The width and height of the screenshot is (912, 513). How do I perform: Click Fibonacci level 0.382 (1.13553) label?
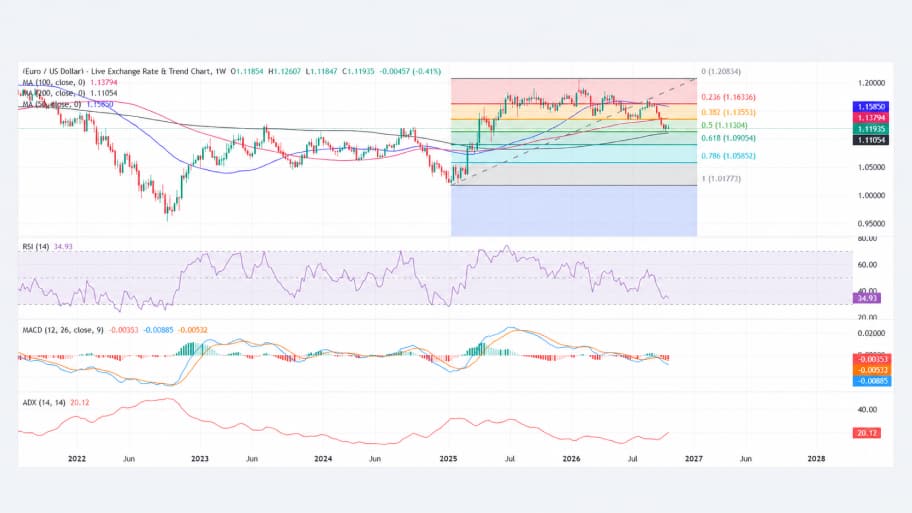[728, 112]
